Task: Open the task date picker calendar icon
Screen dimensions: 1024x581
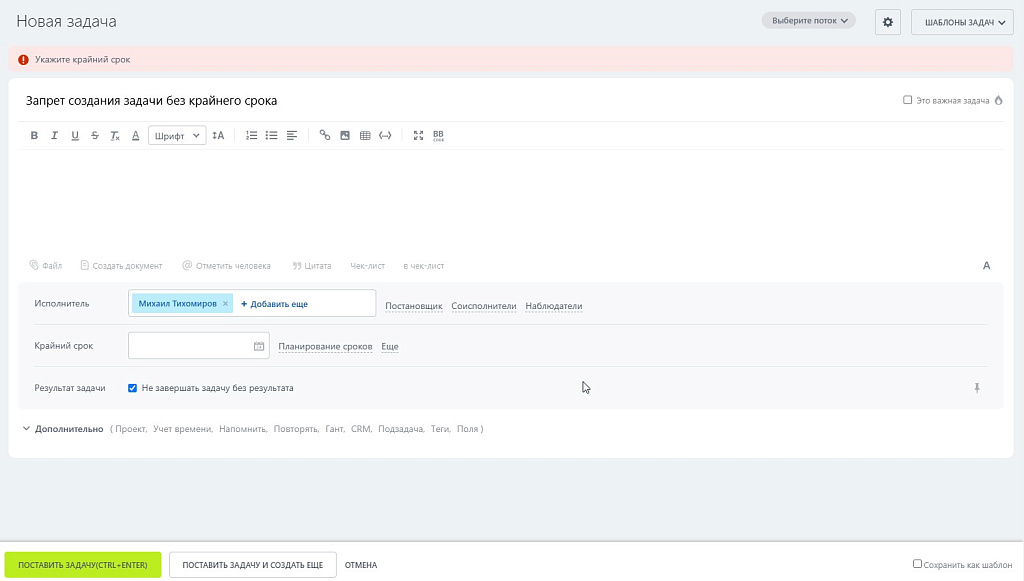Action: 259,346
